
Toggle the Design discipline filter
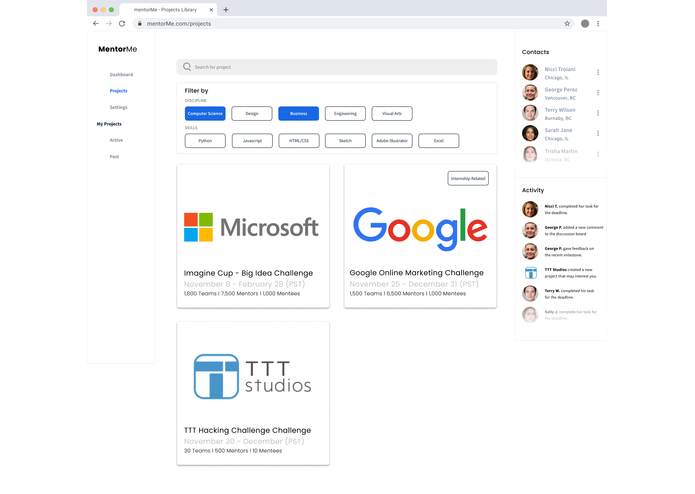252,113
